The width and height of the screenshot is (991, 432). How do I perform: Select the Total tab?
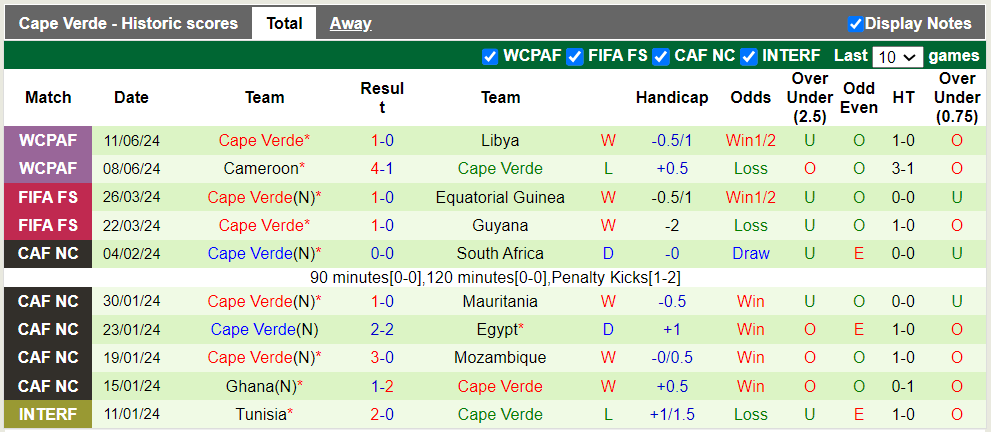[284, 23]
